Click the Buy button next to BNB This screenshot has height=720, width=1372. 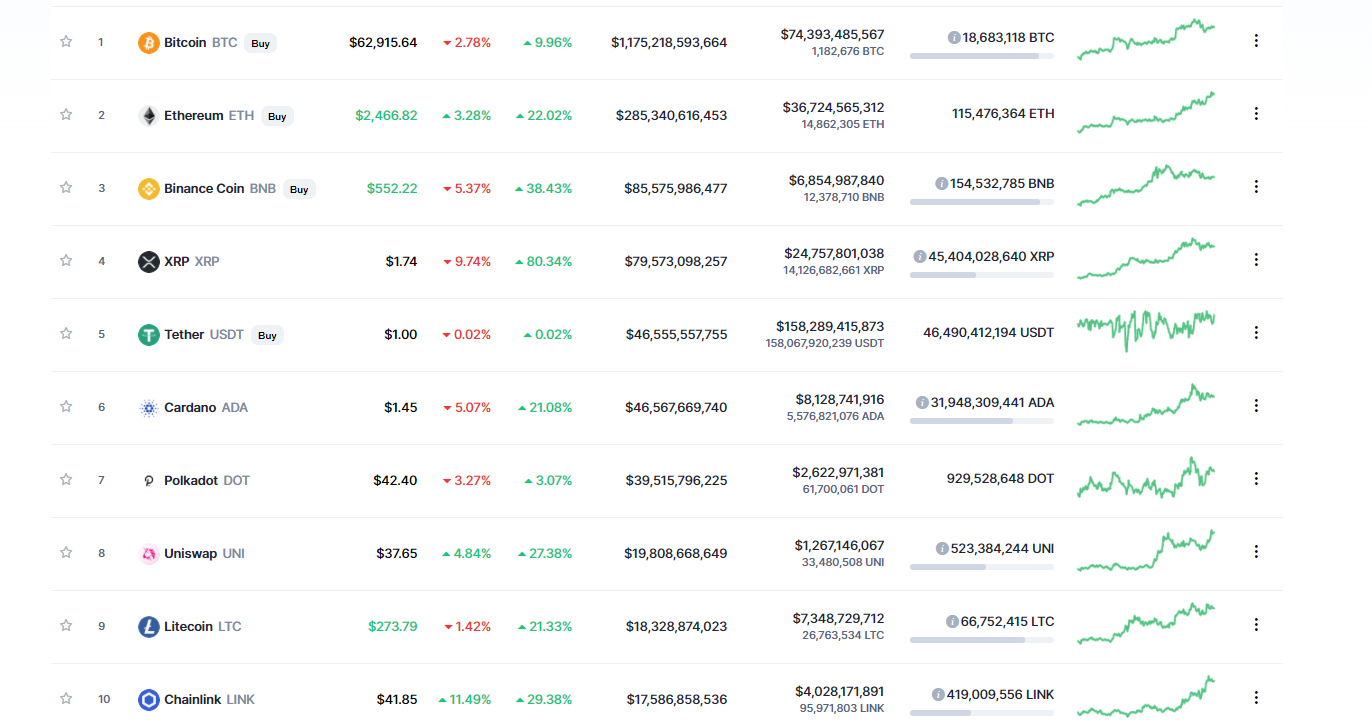[299, 190]
